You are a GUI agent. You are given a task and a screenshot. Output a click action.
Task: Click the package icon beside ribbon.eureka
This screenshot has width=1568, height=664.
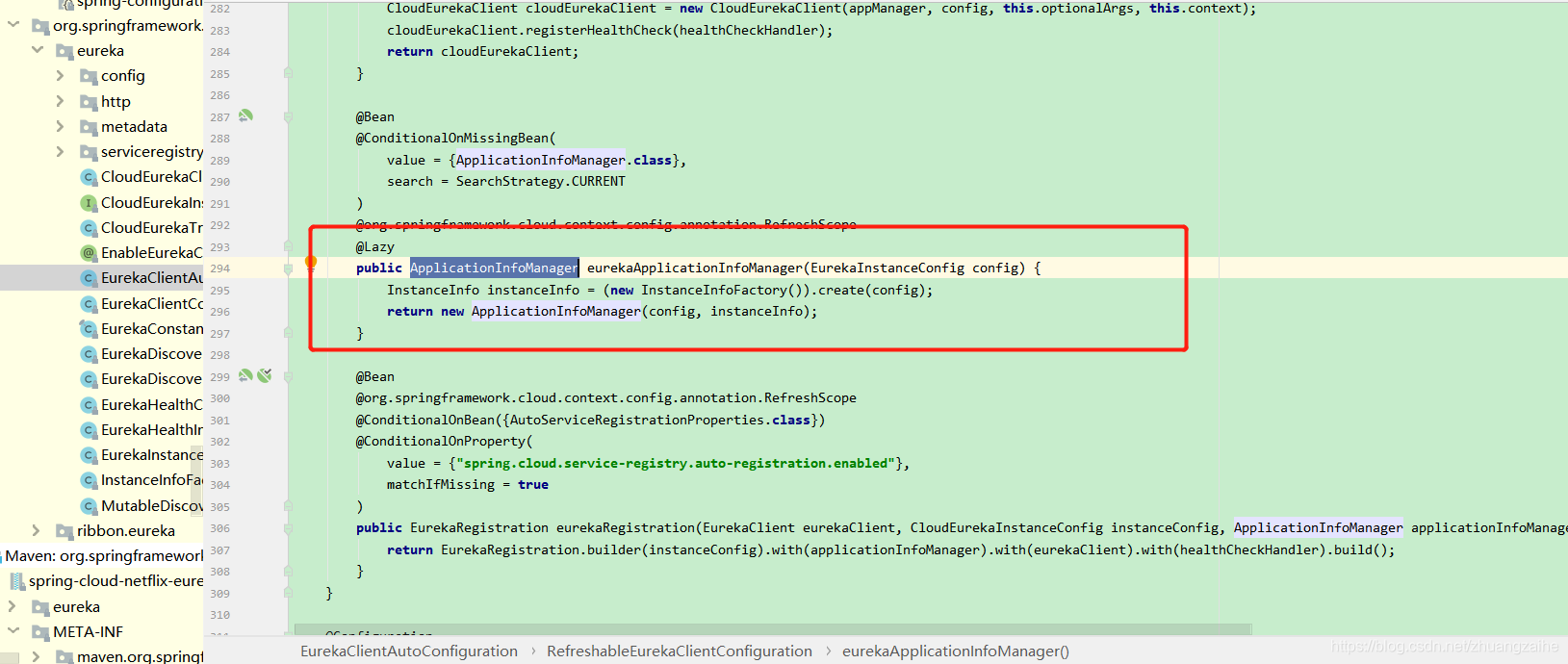click(64, 531)
